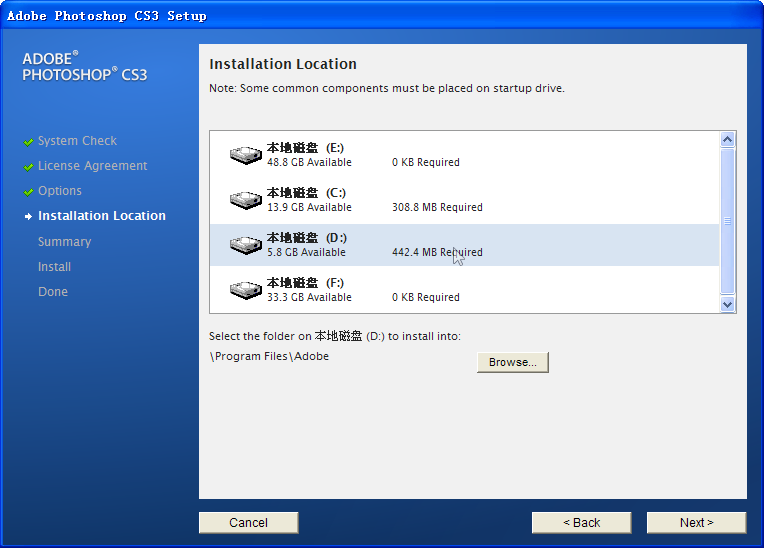
Task: Click the Adobe Photoshop CS3 logo text
Action: 85,66
